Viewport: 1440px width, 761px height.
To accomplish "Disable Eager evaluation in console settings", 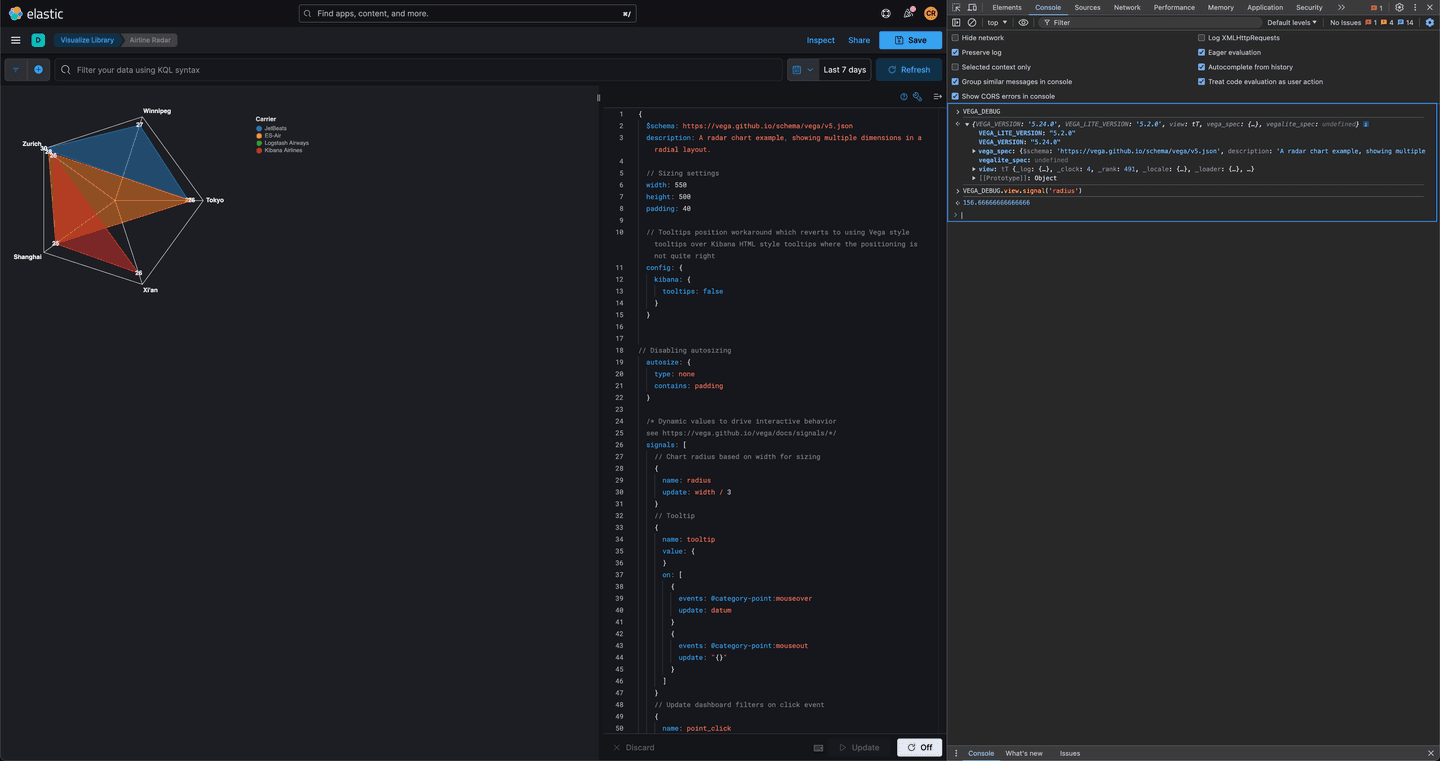I will click(1201, 52).
